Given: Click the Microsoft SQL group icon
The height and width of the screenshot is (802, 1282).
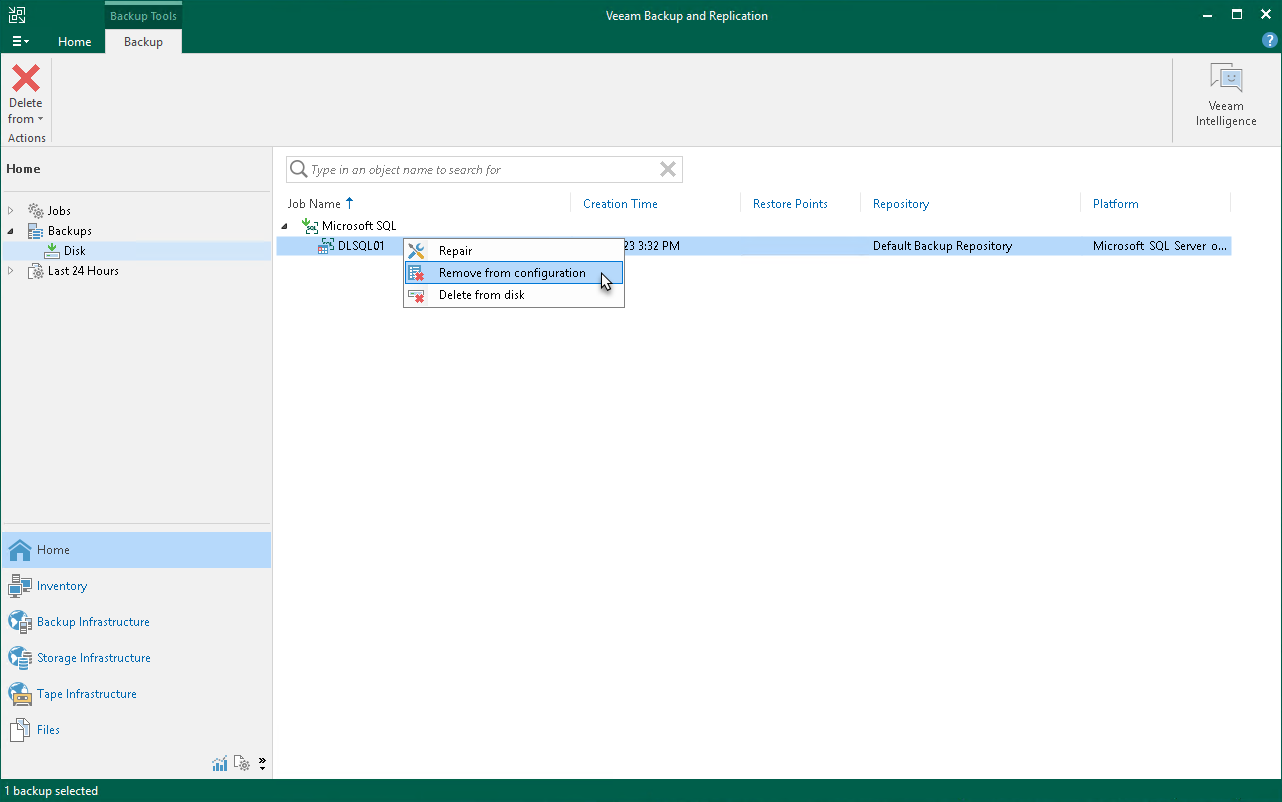Looking at the screenshot, I should tap(310, 226).
